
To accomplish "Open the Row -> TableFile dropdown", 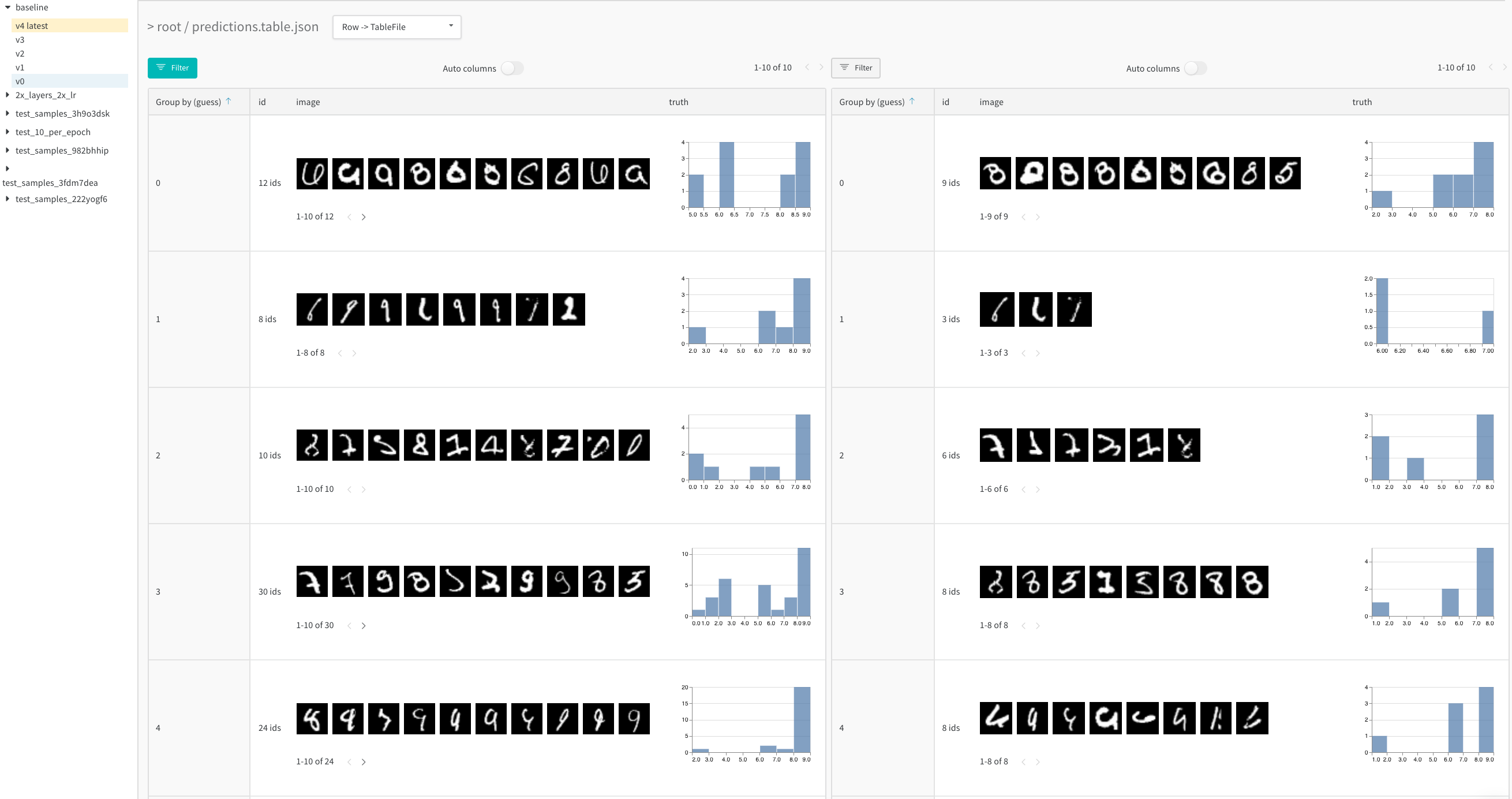I will coord(397,27).
